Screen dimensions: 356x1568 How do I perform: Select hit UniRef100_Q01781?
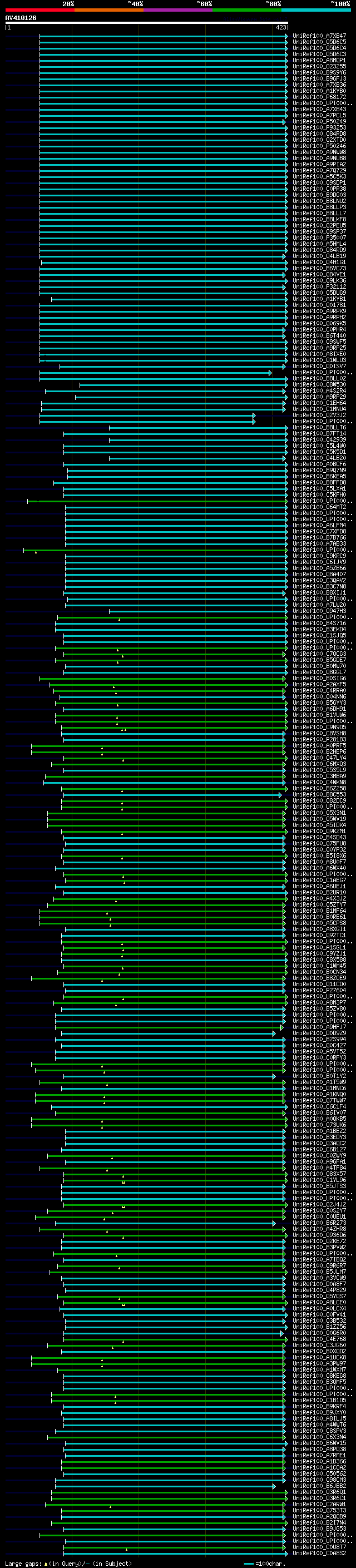click(x=319, y=305)
